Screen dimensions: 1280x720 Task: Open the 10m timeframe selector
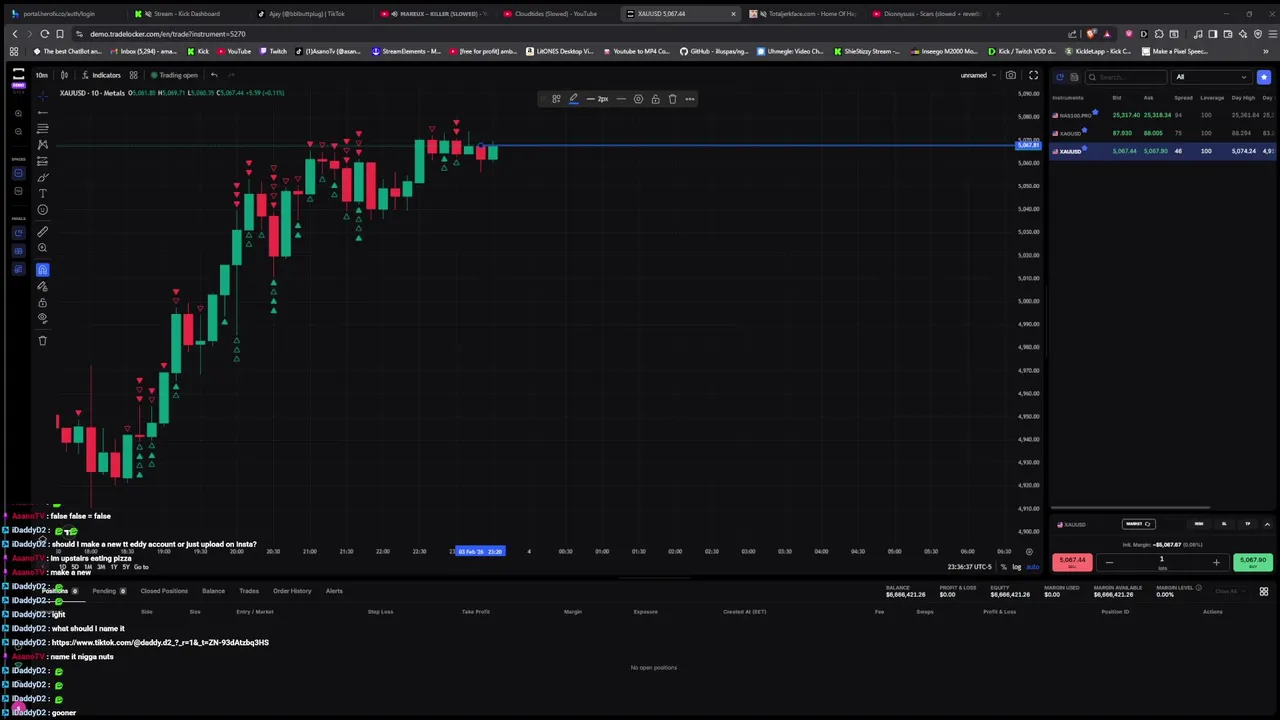(x=41, y=75)
